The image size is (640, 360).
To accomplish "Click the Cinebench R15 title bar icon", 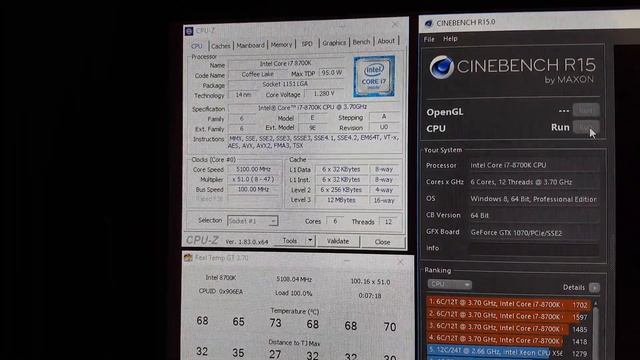I will point(429,23).
